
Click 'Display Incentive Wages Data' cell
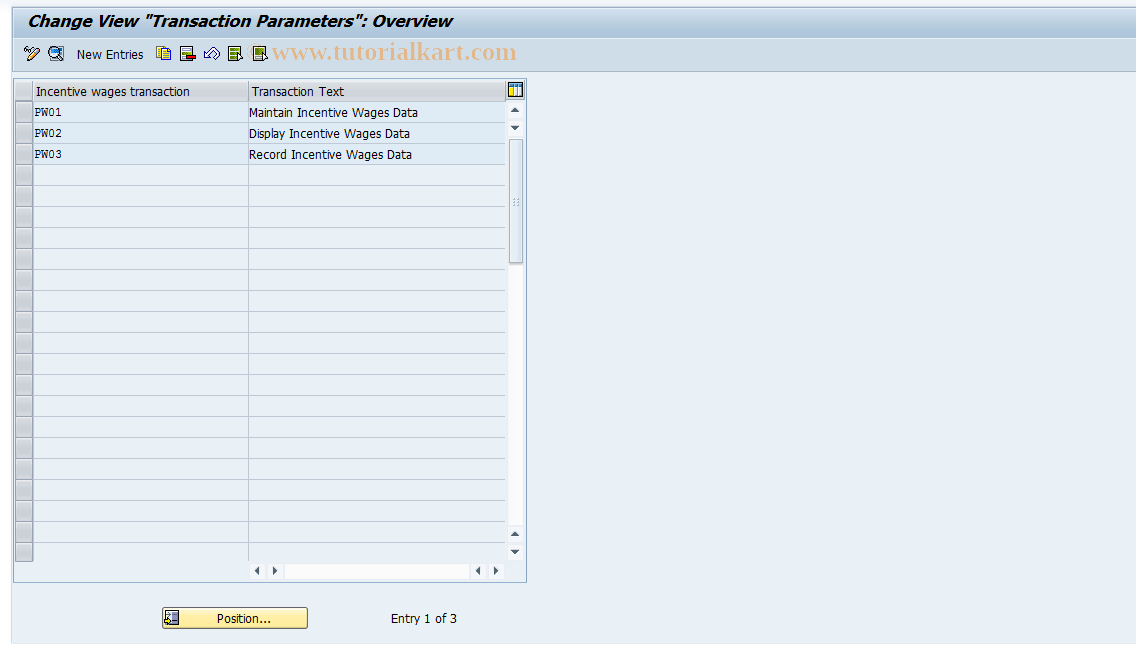point(377,133)
